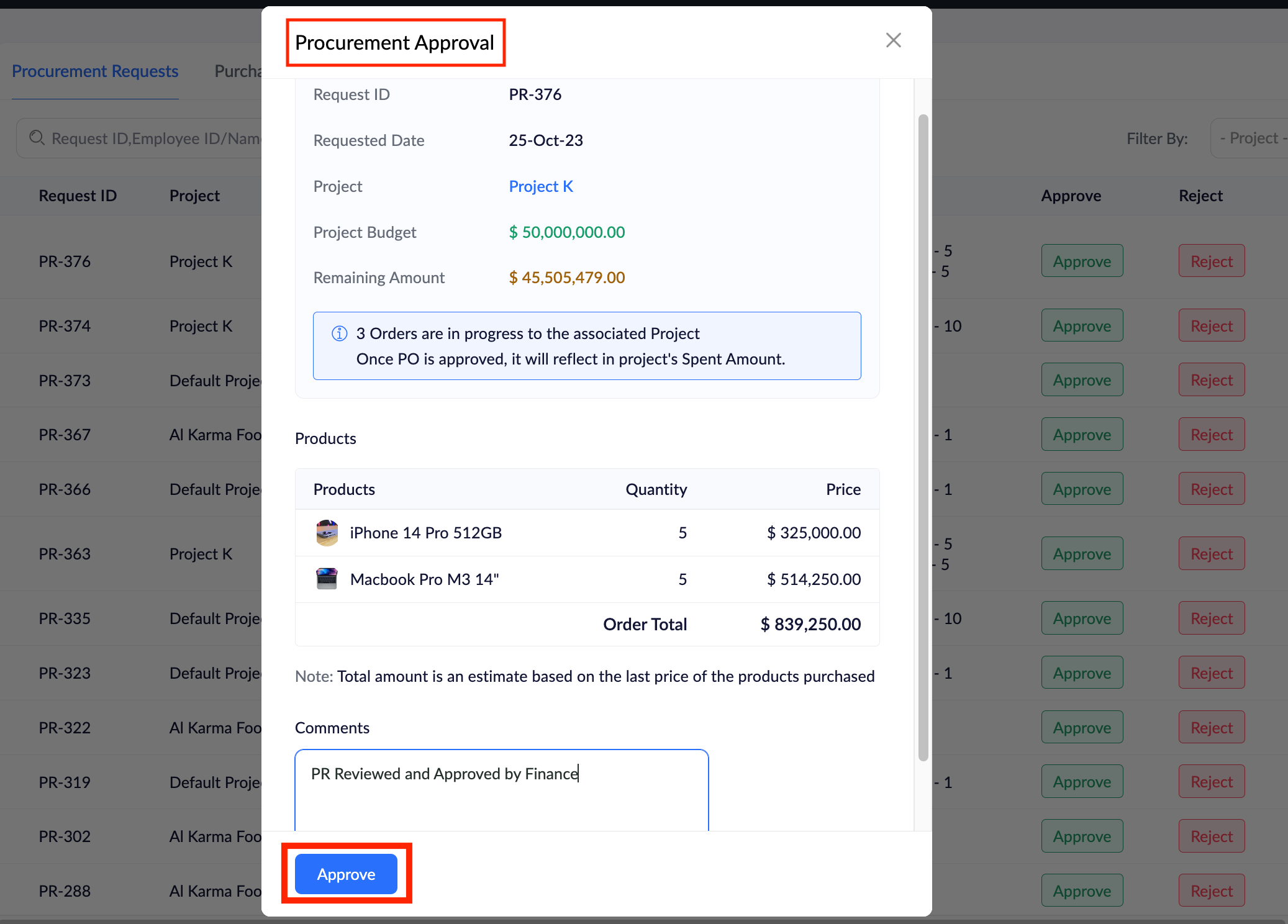This screenshot has width=1288, height=924.
Task: Approve request PR-367 in the table
Action: [x=1081, y=435]
